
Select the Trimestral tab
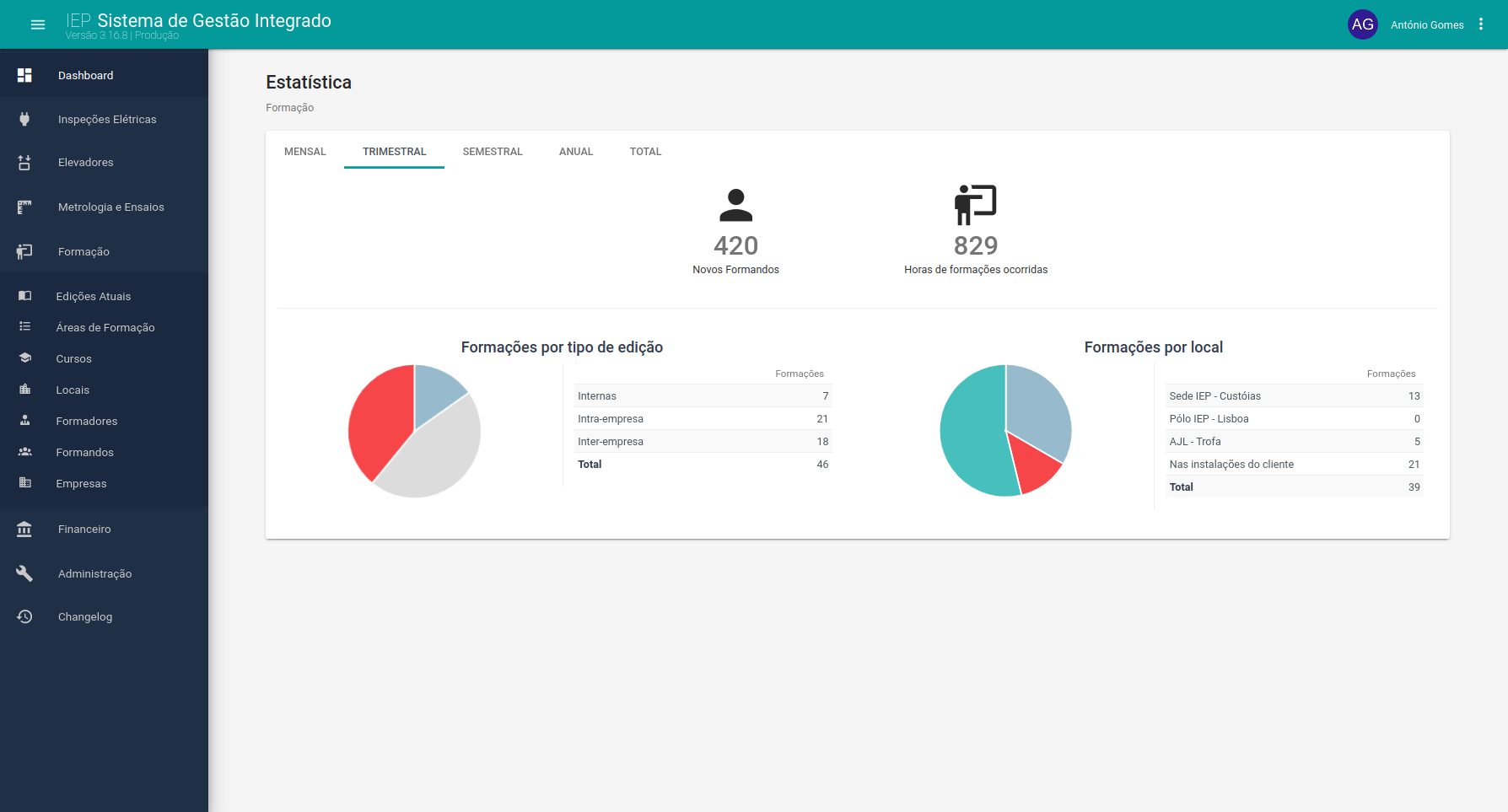[x=394, y=152]
